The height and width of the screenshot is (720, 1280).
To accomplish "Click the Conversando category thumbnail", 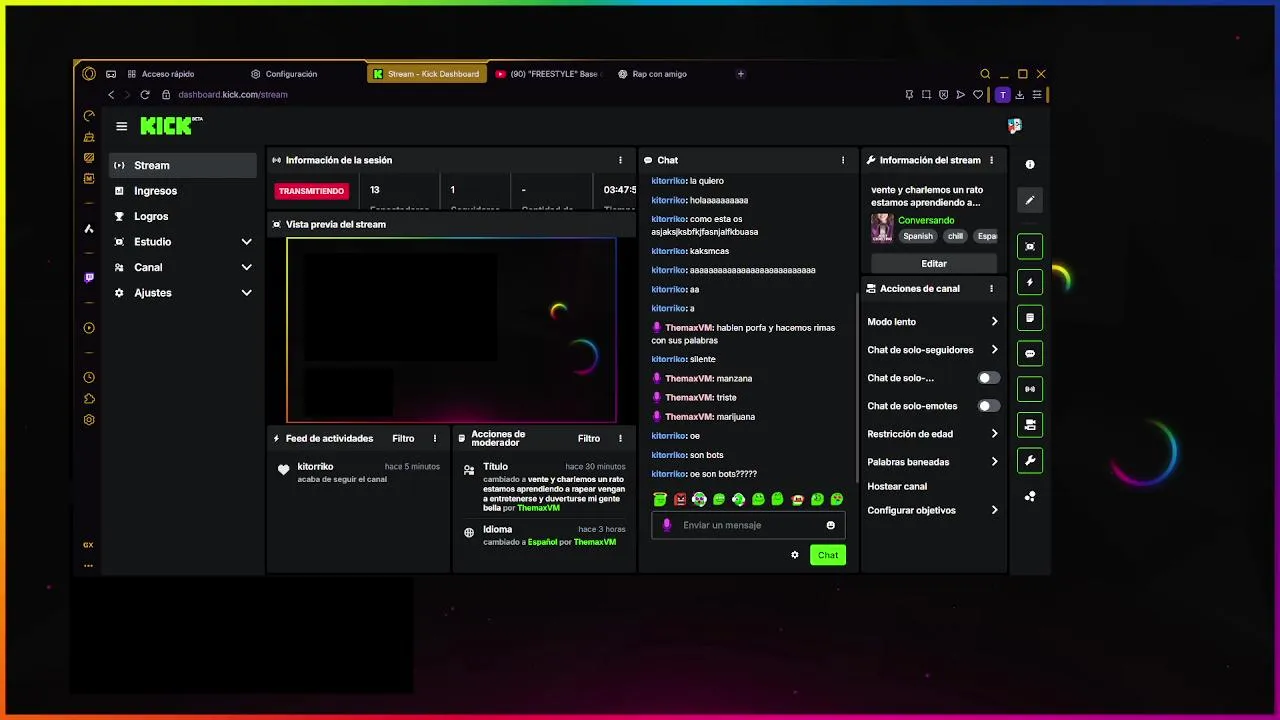I will pos(882,228).
